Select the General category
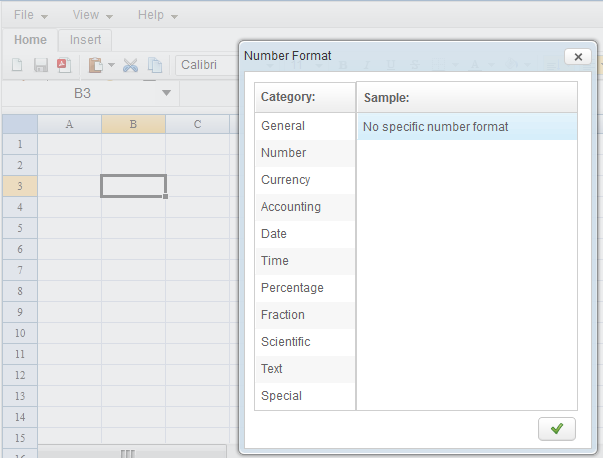603x458 pixels. (x=305, y=126)
